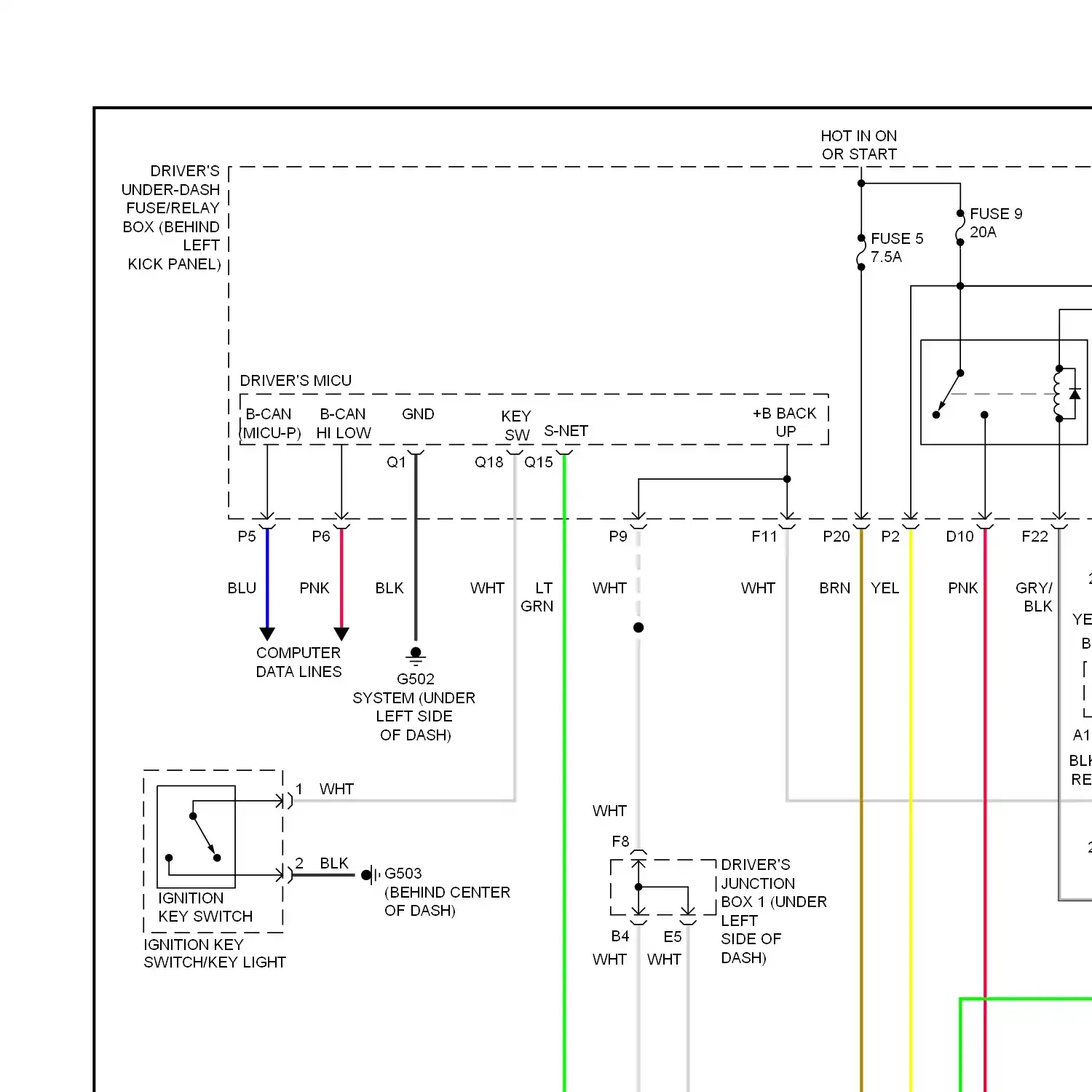Click the 'GND' pin label

tap(418, 414)
